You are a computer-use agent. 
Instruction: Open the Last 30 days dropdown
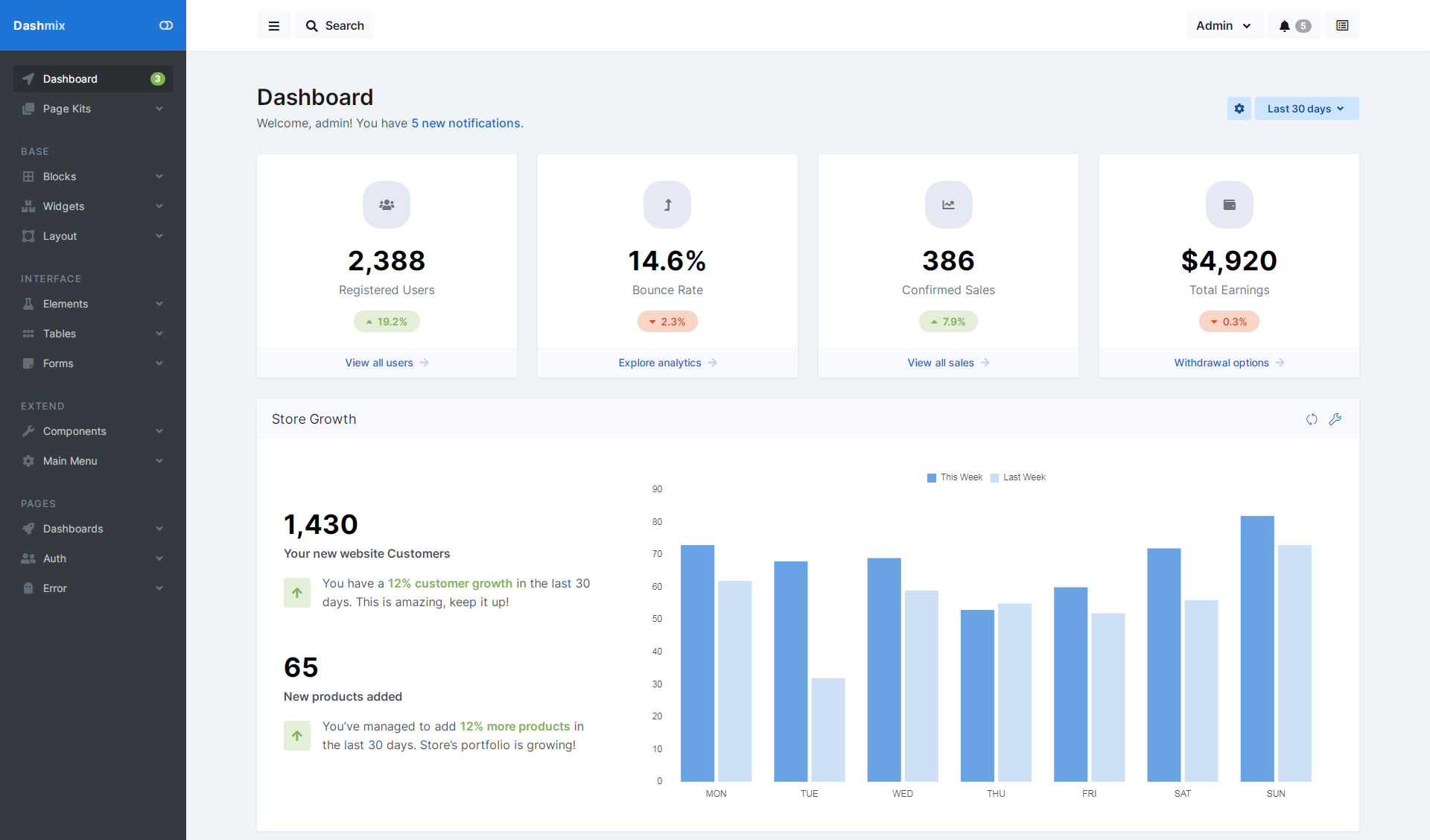point(1304,108)
